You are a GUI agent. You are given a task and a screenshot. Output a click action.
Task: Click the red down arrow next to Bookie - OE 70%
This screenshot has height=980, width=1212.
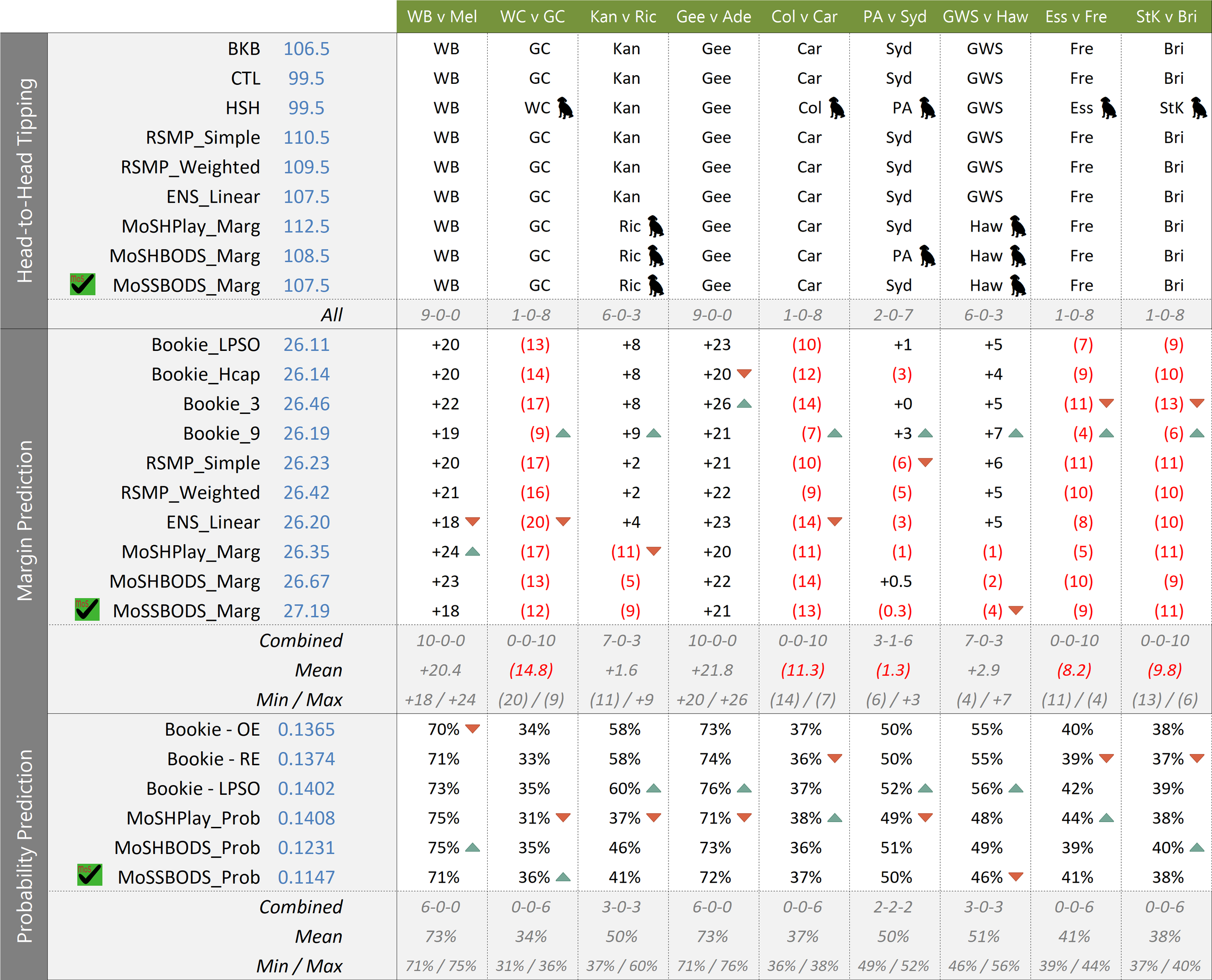[473, 728]
